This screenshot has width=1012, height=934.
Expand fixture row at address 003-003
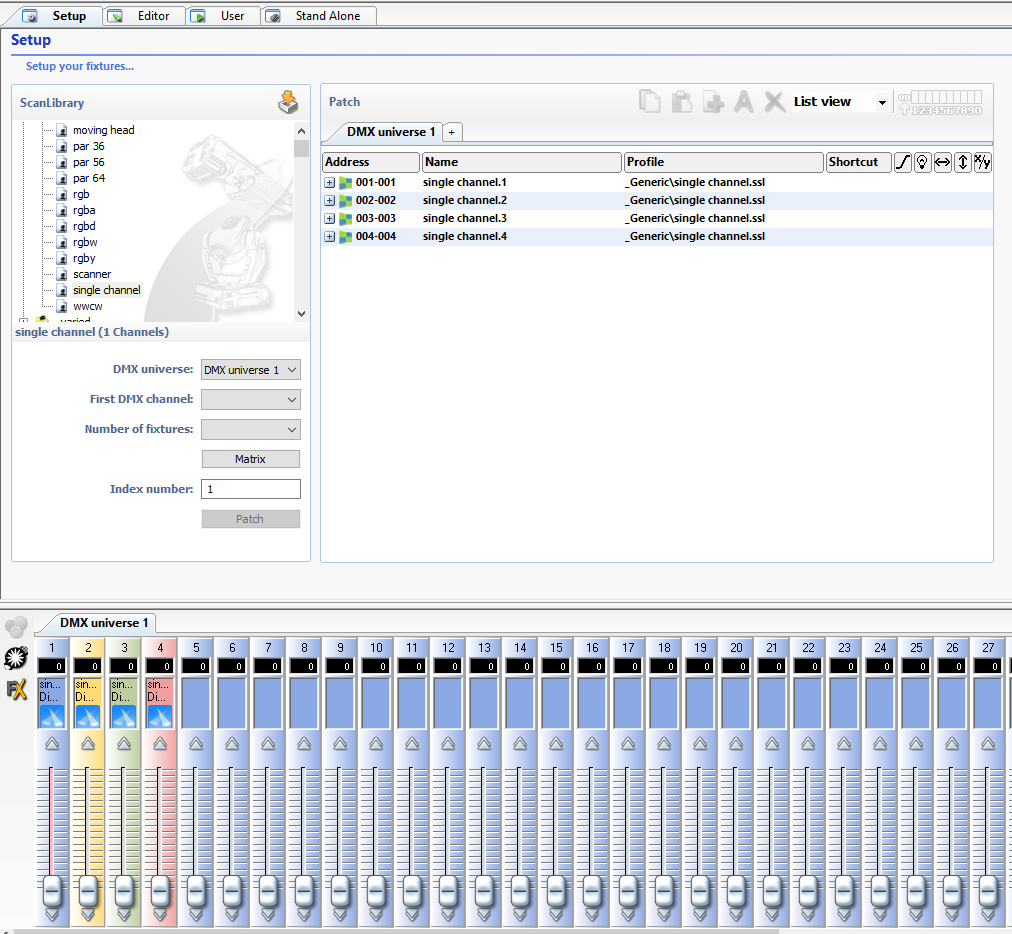(330, 219)
